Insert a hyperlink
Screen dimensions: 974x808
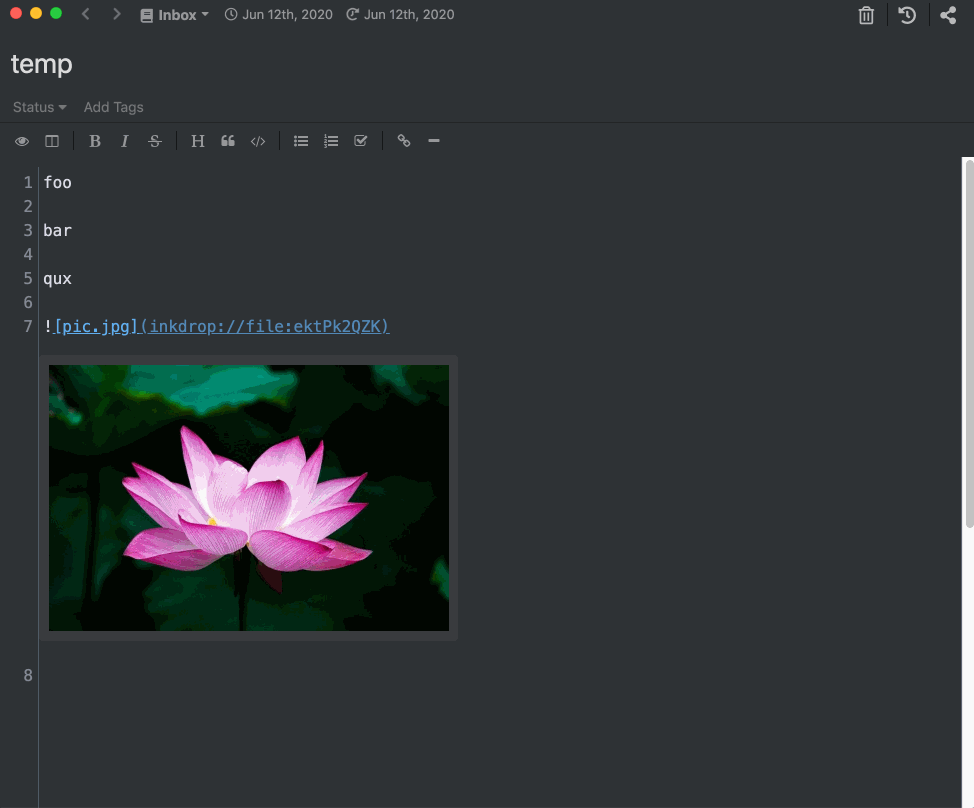pos(404,141)
